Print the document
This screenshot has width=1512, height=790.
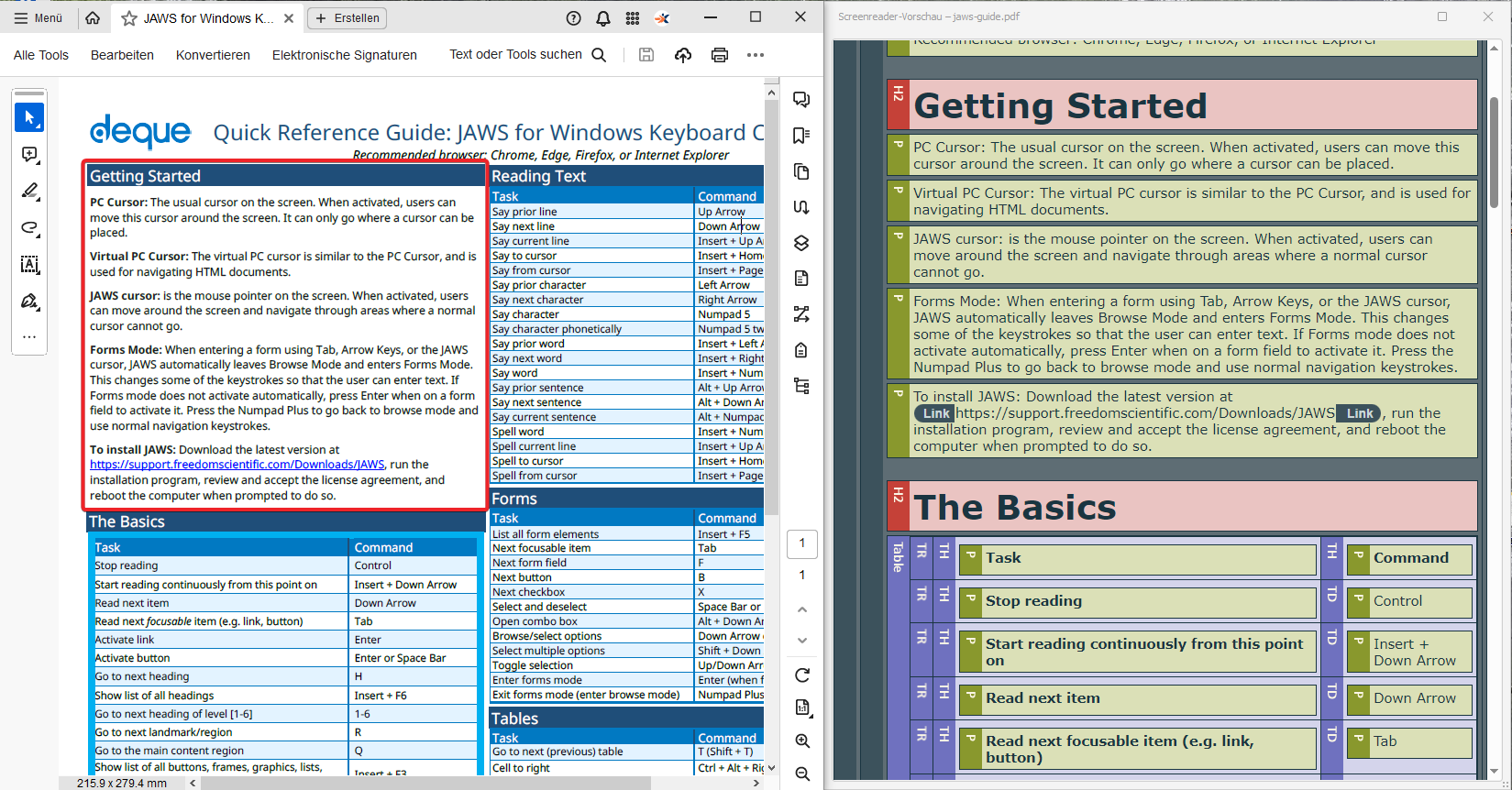pos(720,55)
